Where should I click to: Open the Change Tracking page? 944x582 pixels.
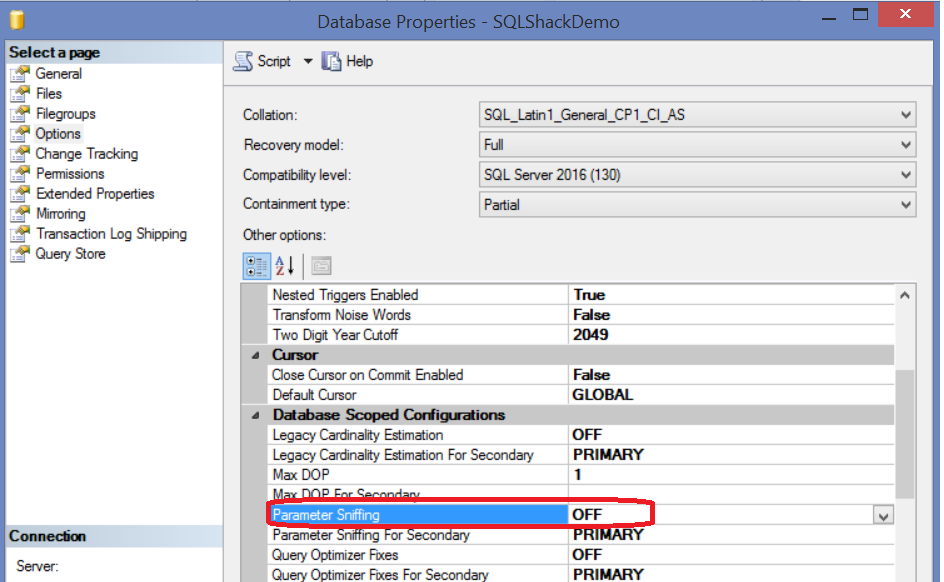coord(87,153)
